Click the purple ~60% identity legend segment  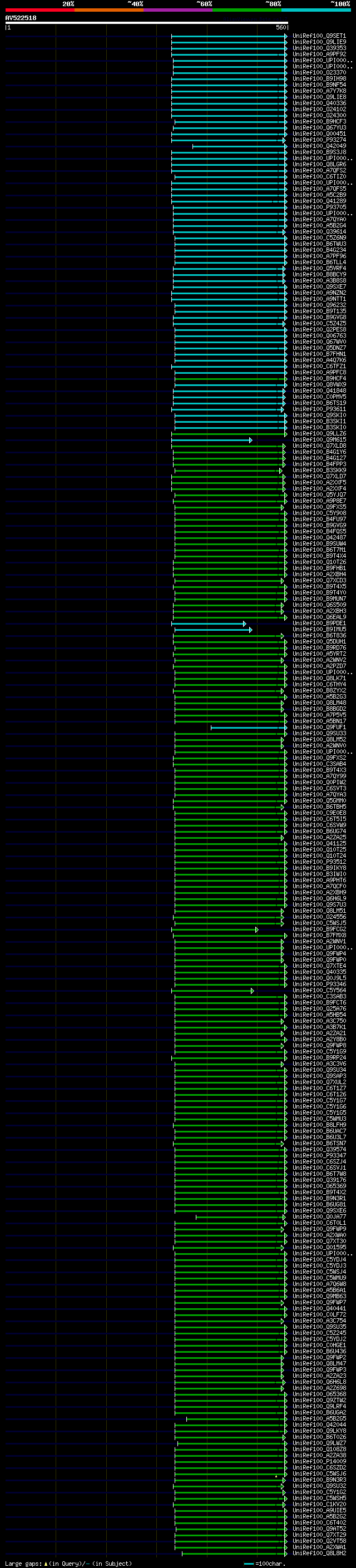pyautogui.click(x=177, y=10)
